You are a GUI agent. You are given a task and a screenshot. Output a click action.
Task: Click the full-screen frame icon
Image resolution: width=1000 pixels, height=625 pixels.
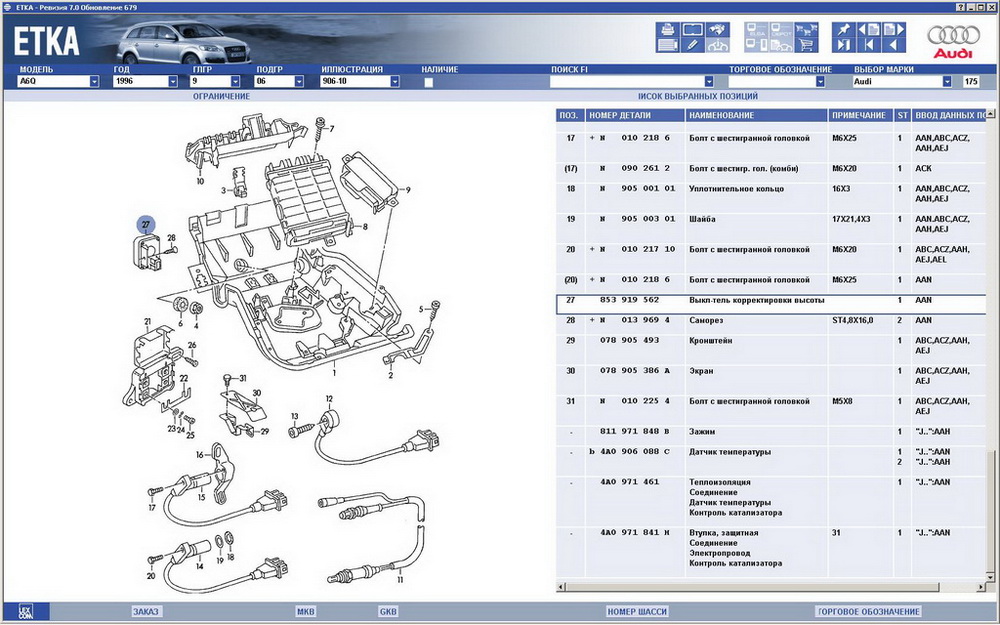click(x=693, y=29)
